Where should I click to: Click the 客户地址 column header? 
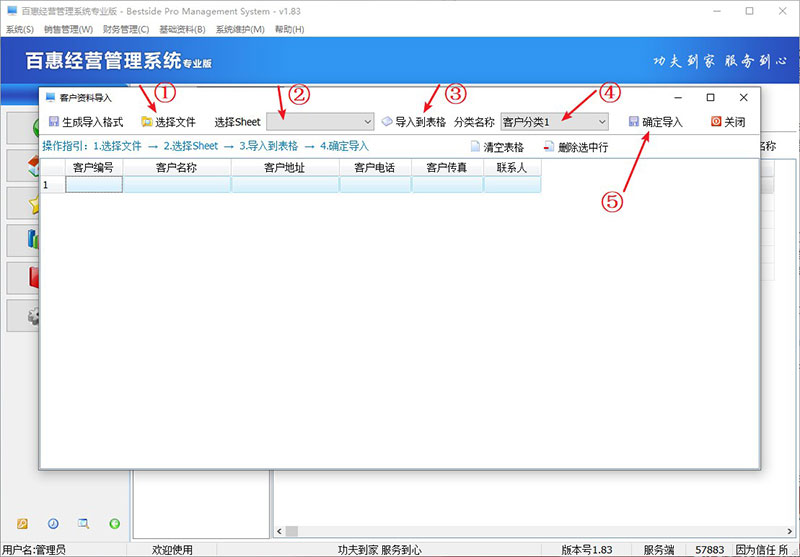pyautogui.click(x=285, y=168)
